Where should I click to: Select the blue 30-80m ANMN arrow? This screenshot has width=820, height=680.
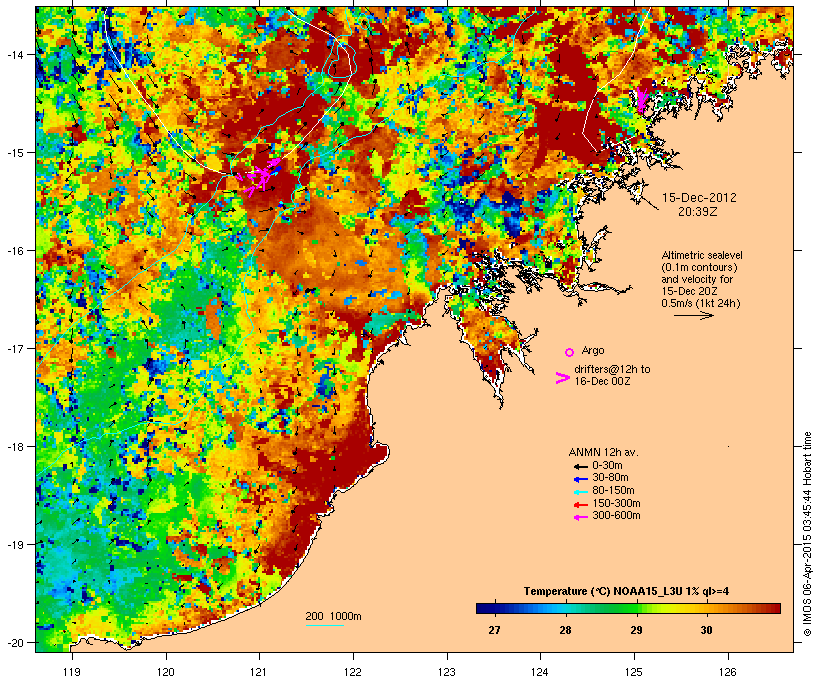tap(581, 479)
